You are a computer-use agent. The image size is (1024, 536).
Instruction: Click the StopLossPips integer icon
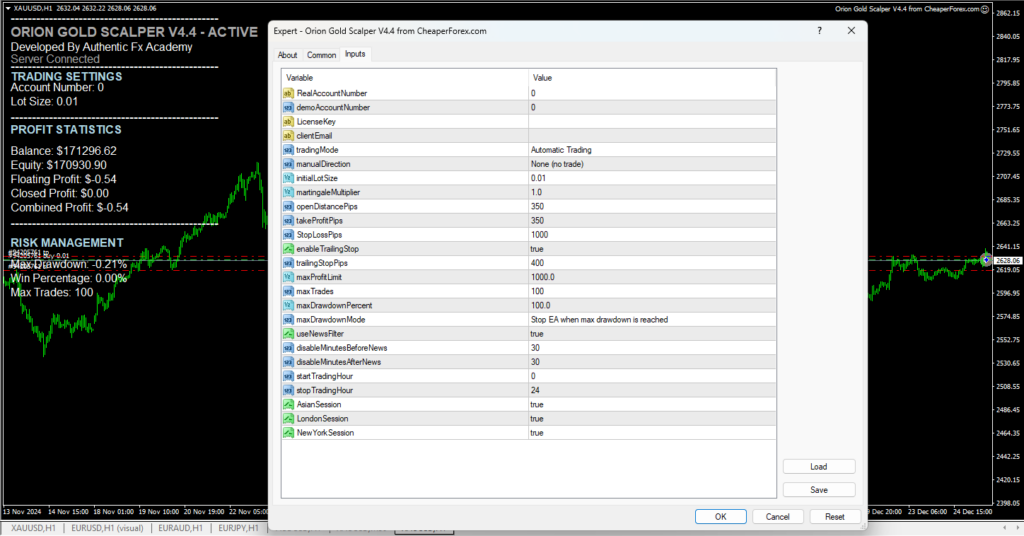pos(289,234)
